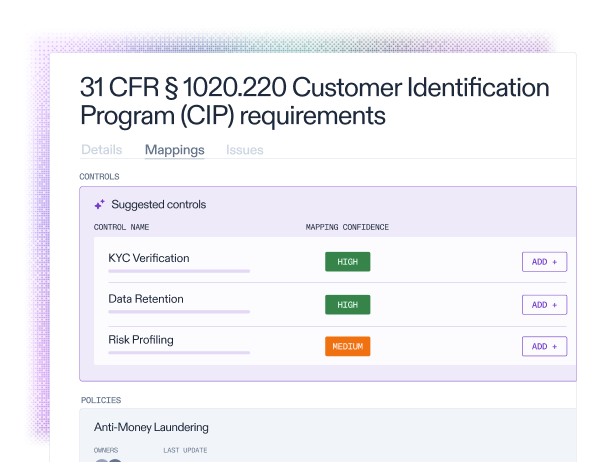
Task: Click the POLICIES section label
Action: tap(101, 400)
